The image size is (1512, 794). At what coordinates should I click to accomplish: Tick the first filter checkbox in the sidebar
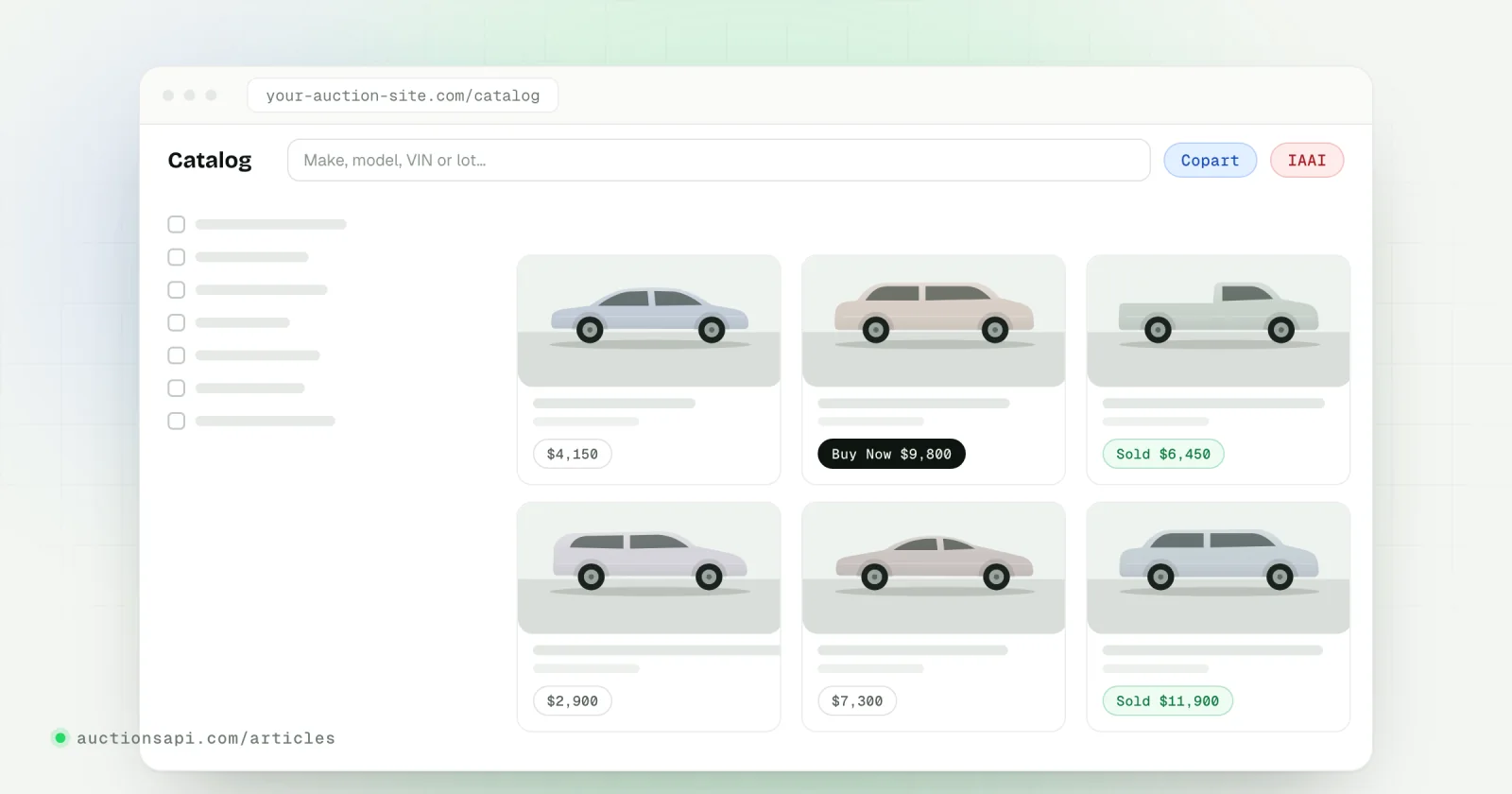[176, 225]
